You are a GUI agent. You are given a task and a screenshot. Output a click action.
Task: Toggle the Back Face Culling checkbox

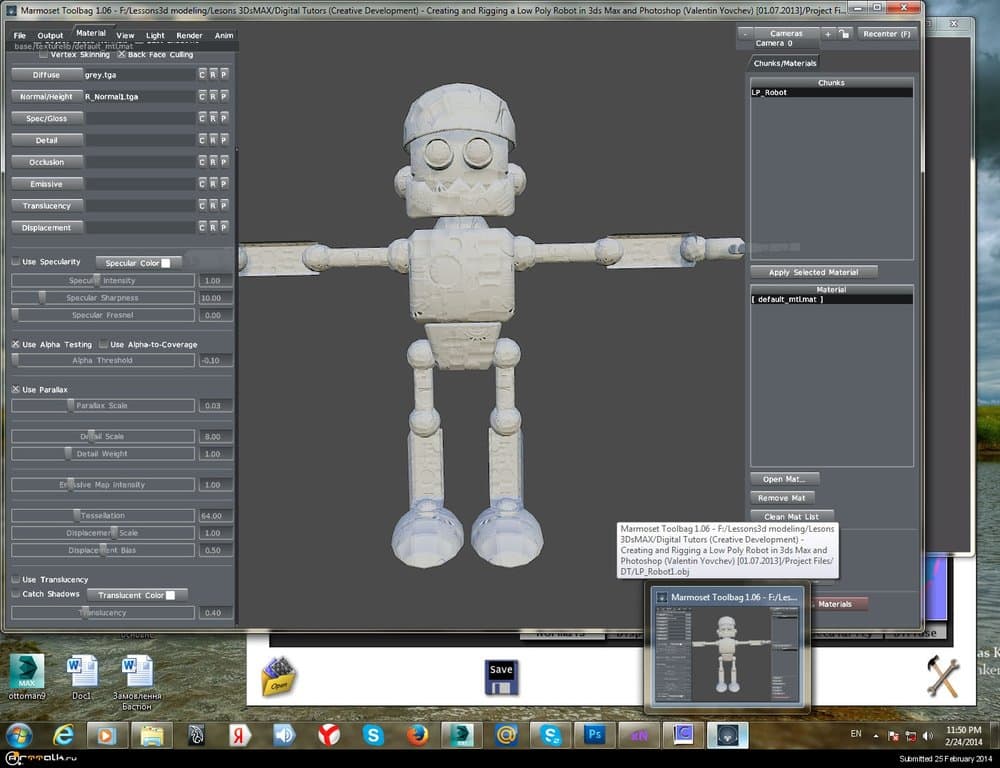click(122, 54)
